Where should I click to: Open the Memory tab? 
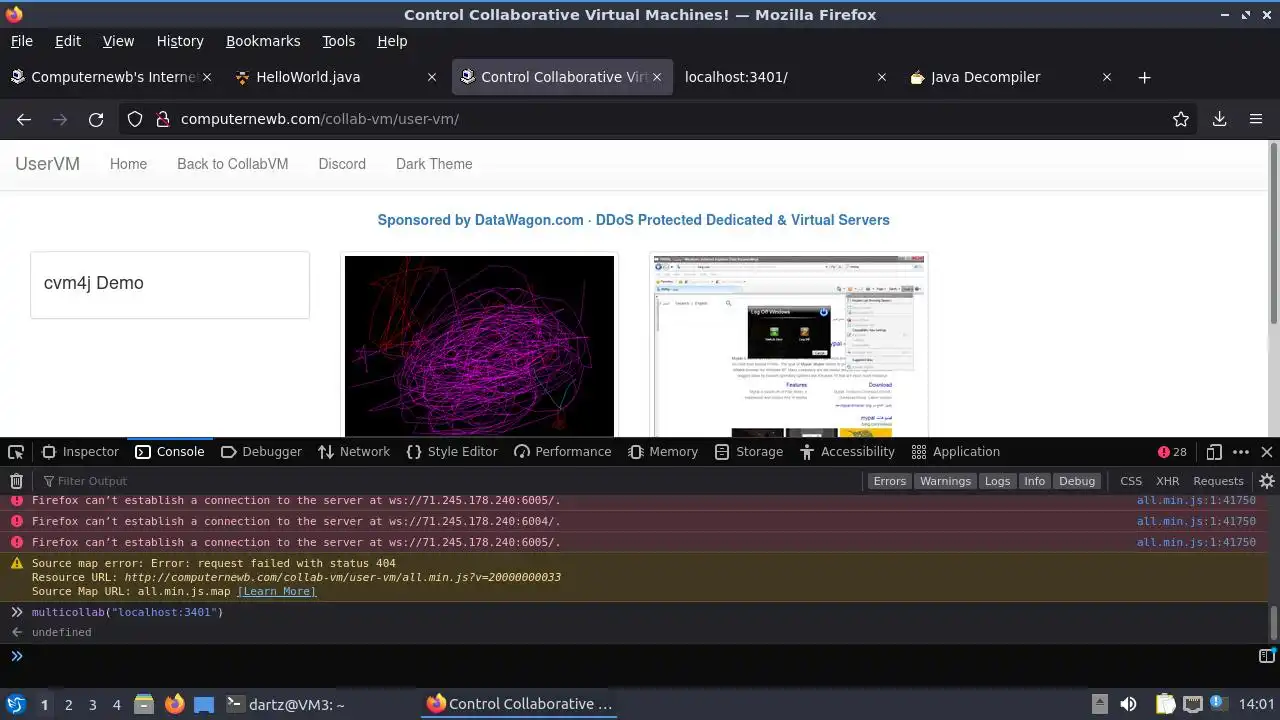coord(663,452)
